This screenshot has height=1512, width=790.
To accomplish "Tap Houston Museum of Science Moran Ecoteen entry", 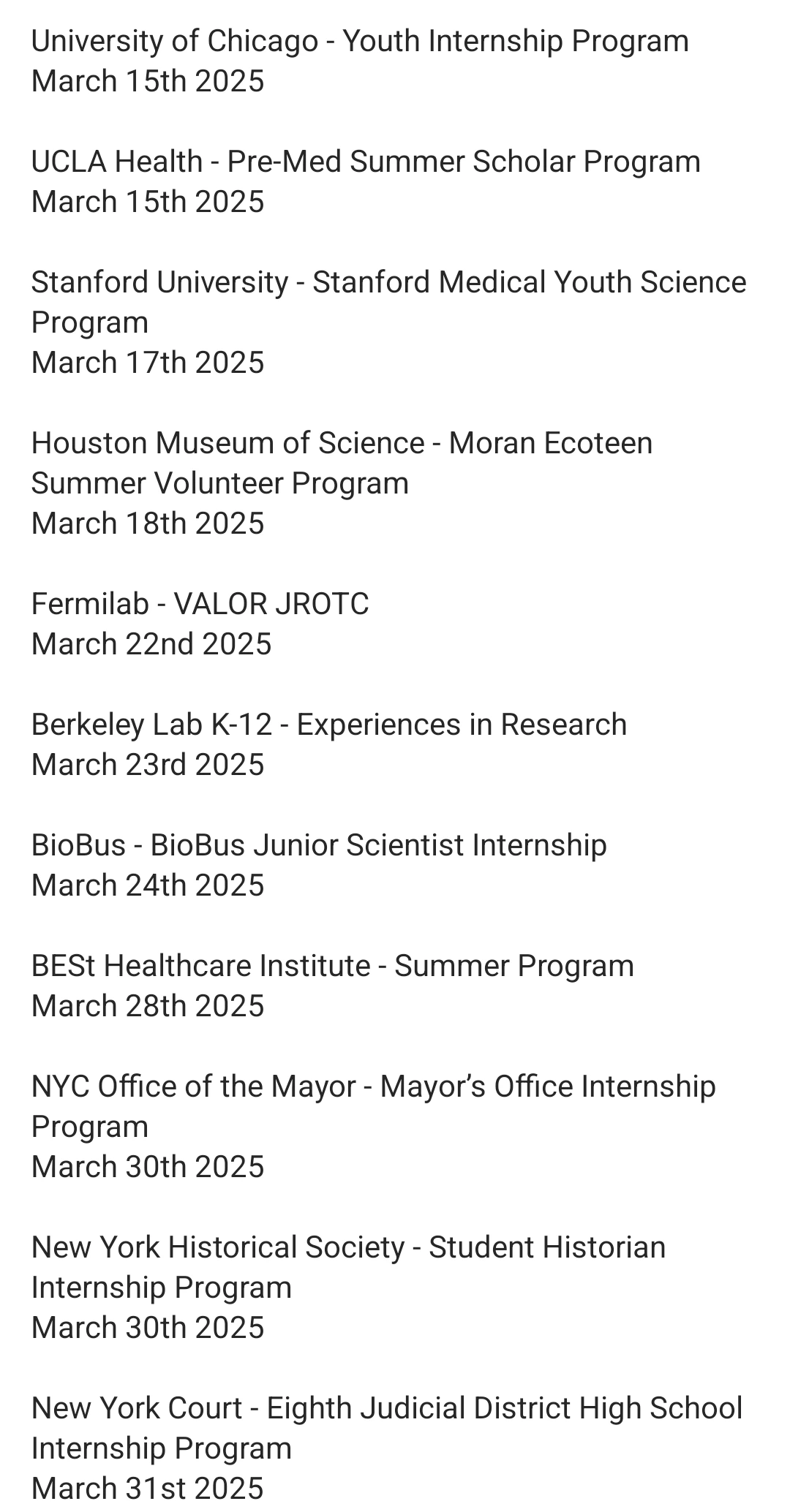I will click(x=342, y=463).
